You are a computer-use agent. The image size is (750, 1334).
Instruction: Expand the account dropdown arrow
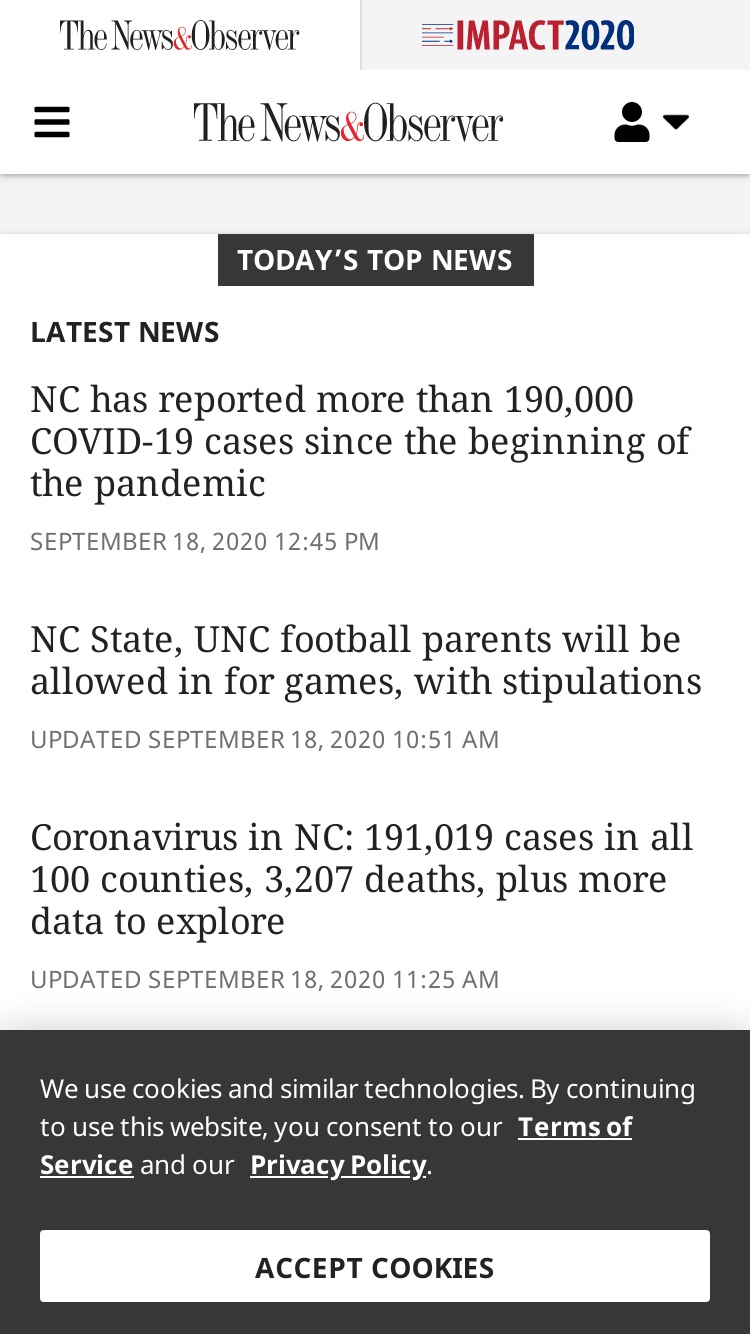click(676, 122)
